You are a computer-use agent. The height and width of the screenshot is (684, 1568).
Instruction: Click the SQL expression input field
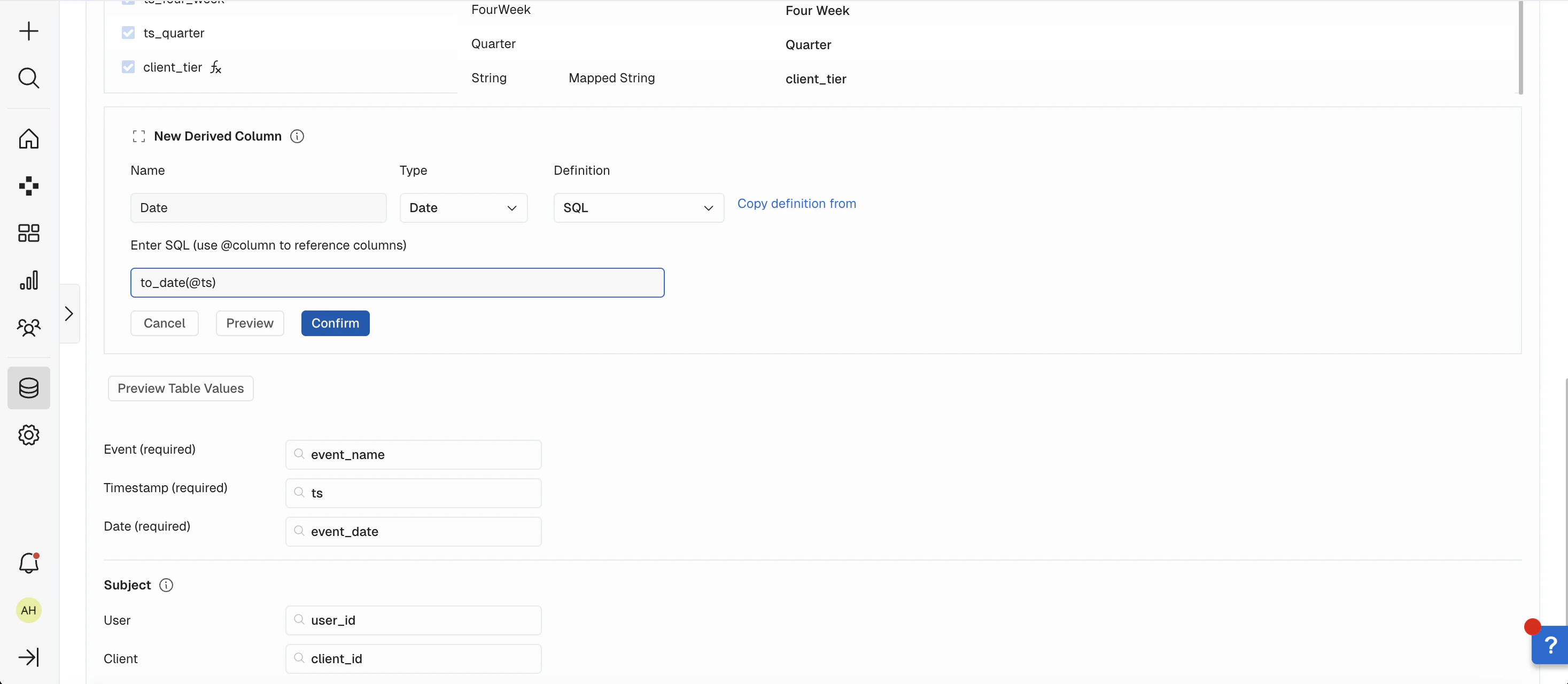(x=397, y=282)
